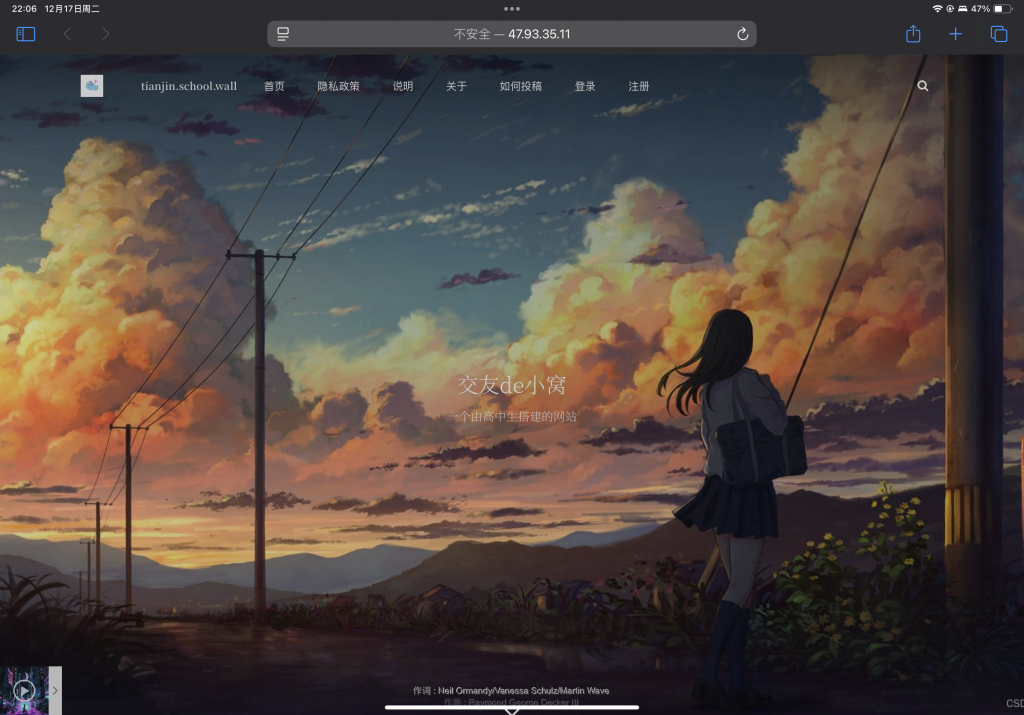
Task: Click the website search magnifier icon
Action: (922, 86)
